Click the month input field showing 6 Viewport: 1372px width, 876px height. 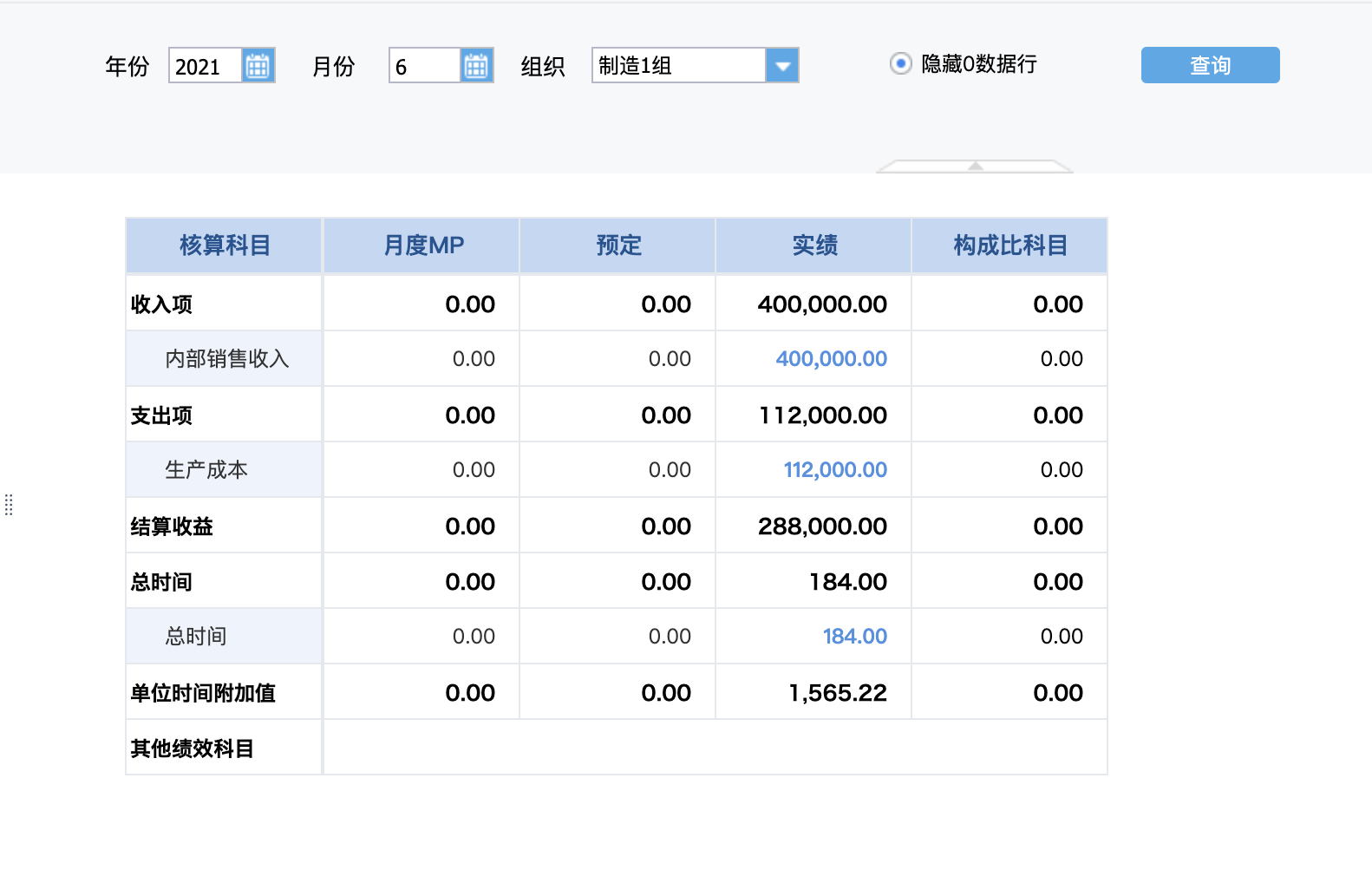(x=424, y=66)
